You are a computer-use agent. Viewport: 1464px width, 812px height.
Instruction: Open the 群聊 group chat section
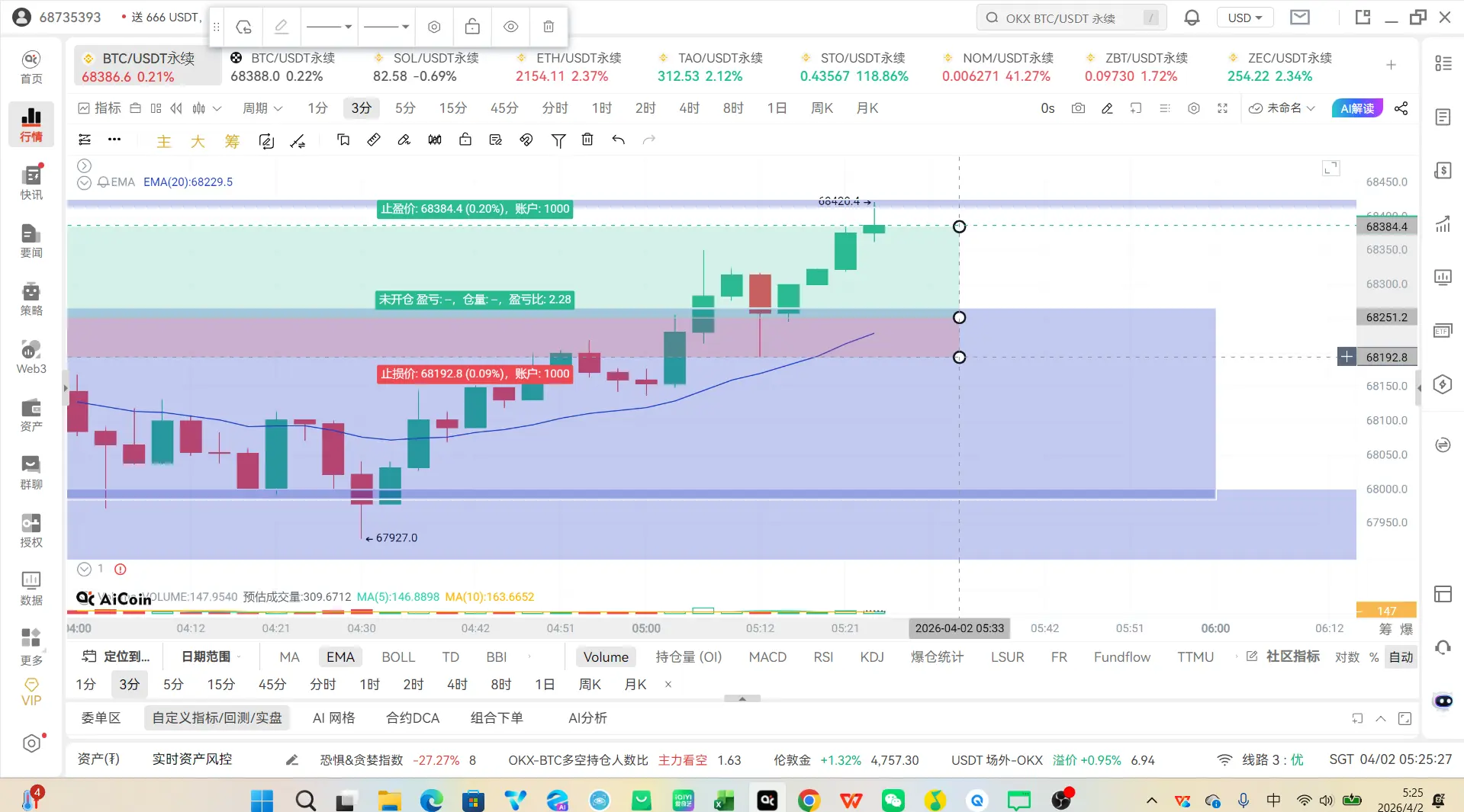pyautogui.click(x=31, y=473)
